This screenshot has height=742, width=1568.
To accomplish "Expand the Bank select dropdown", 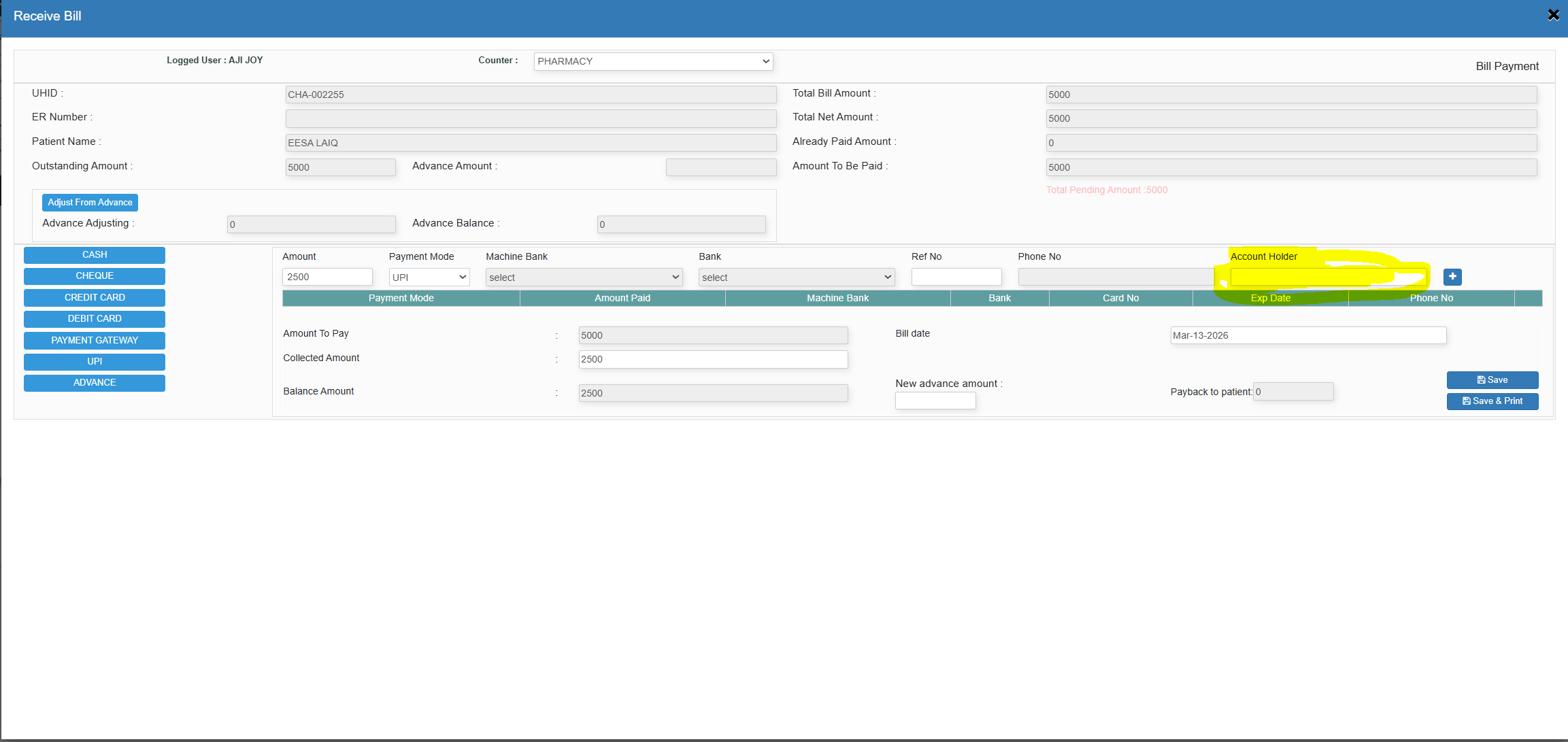I will (796, 277).
